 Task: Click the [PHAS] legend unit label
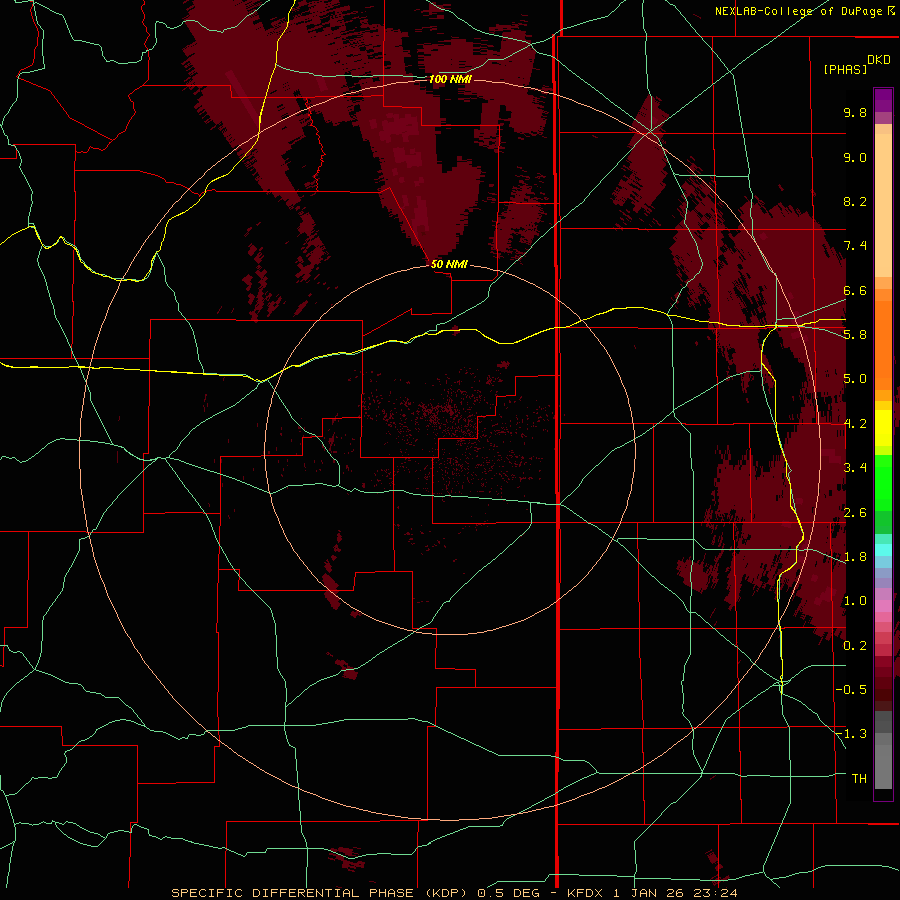845,69
